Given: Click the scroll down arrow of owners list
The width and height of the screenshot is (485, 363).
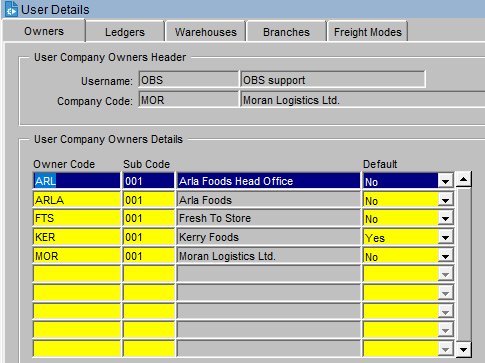Looking at the screenshot, I should coord(463,349).
